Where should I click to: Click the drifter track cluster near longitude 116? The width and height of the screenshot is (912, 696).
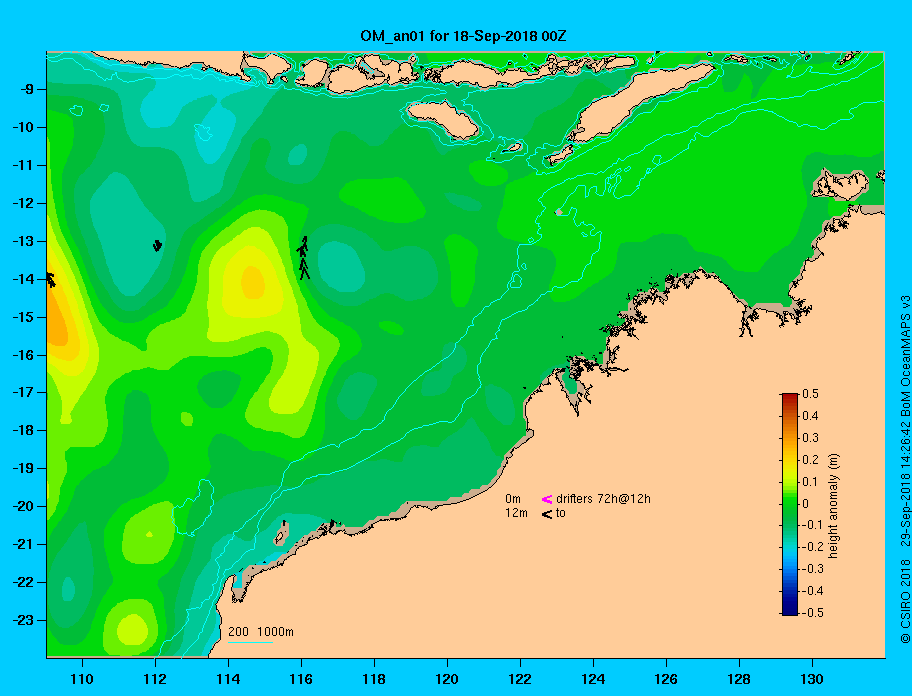coord(304,258)
